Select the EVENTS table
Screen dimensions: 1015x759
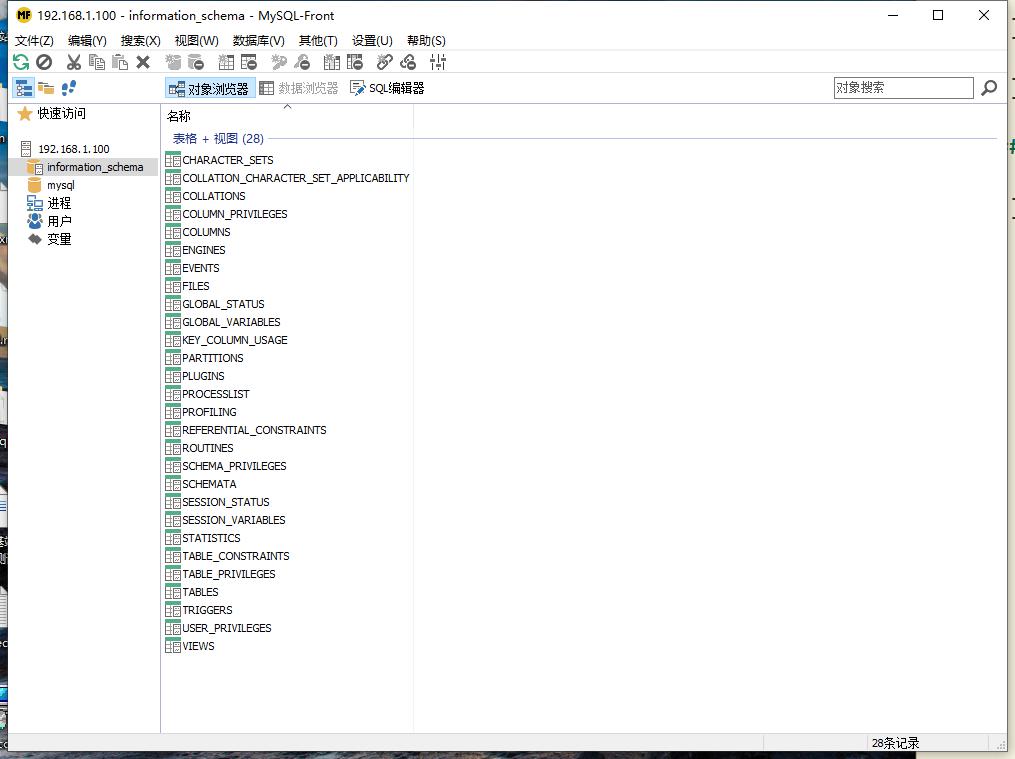click(200, 268)
